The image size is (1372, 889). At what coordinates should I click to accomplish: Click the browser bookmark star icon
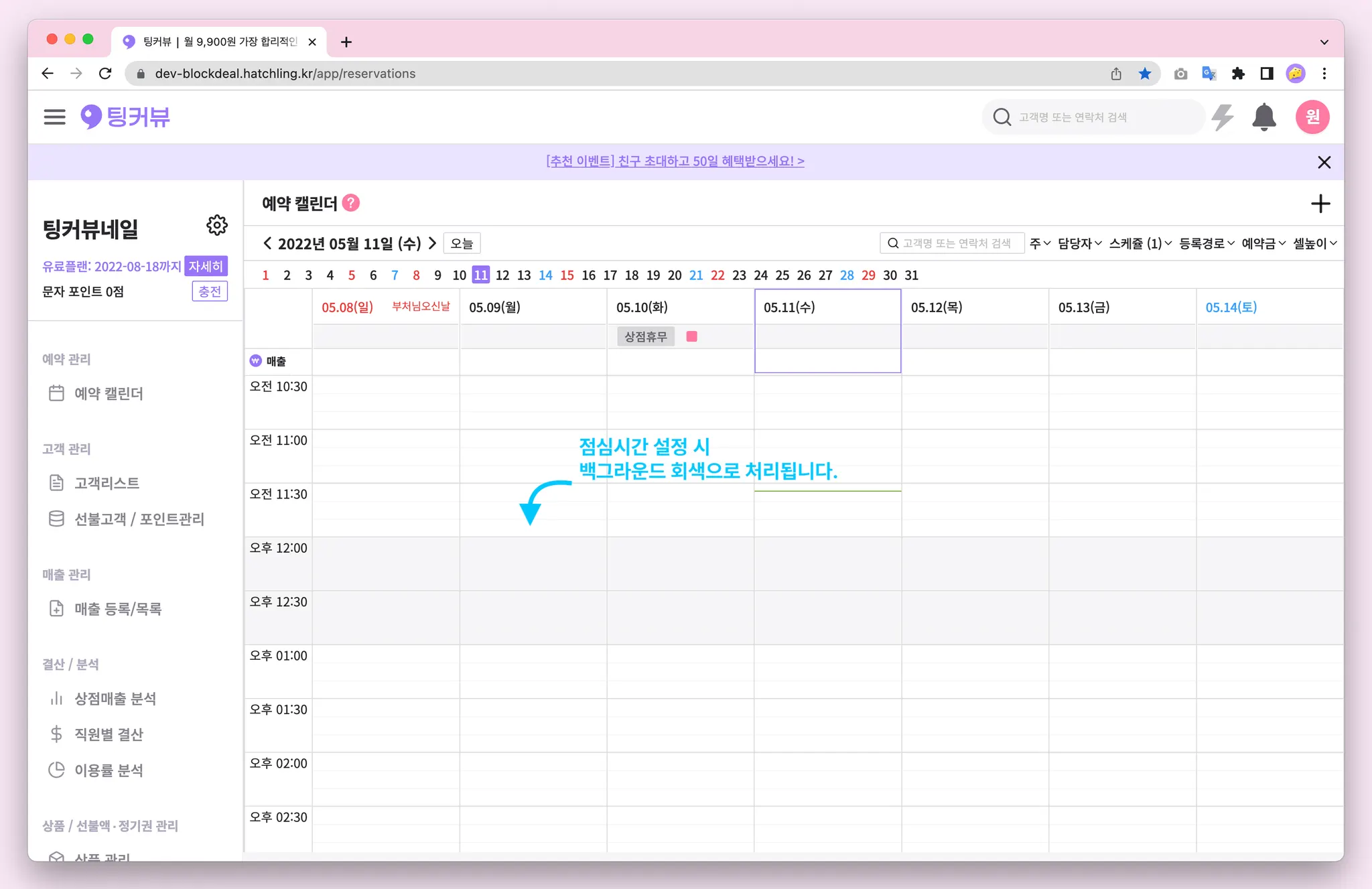pyautogui.click(x=1145, y=74)
